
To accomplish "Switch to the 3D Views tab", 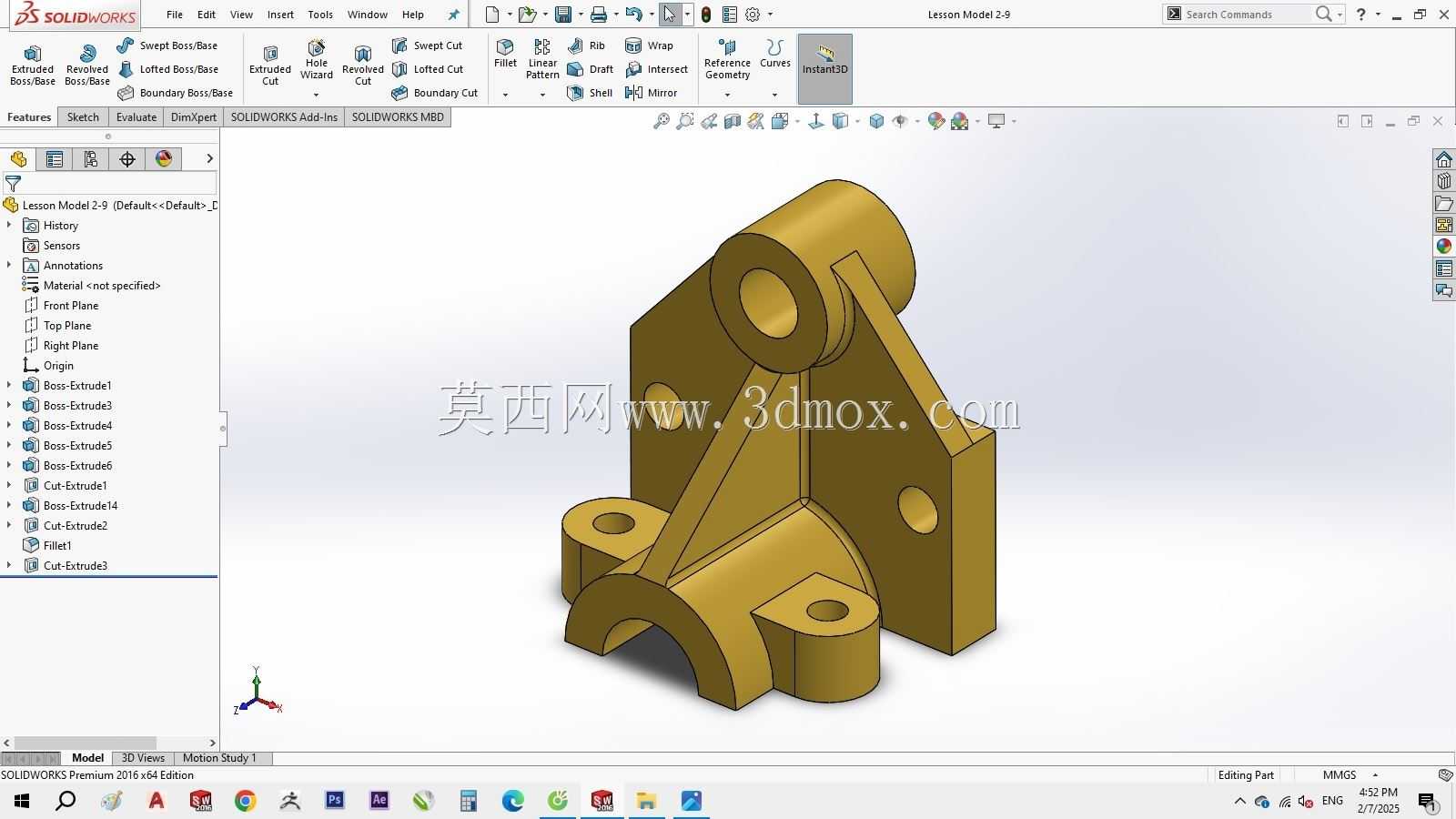I will coord(143,758).
